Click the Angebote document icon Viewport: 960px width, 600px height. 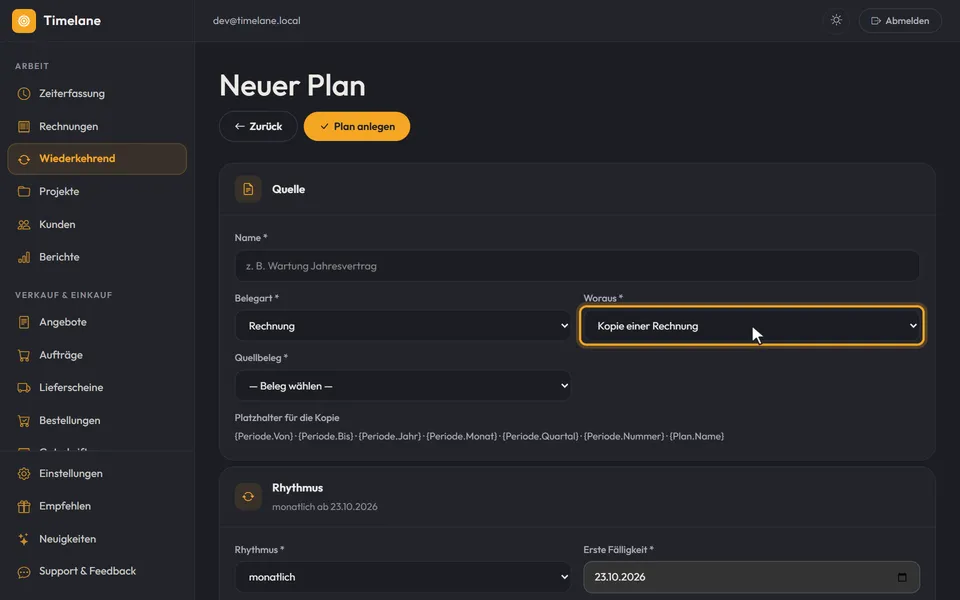tap(24, 322)
